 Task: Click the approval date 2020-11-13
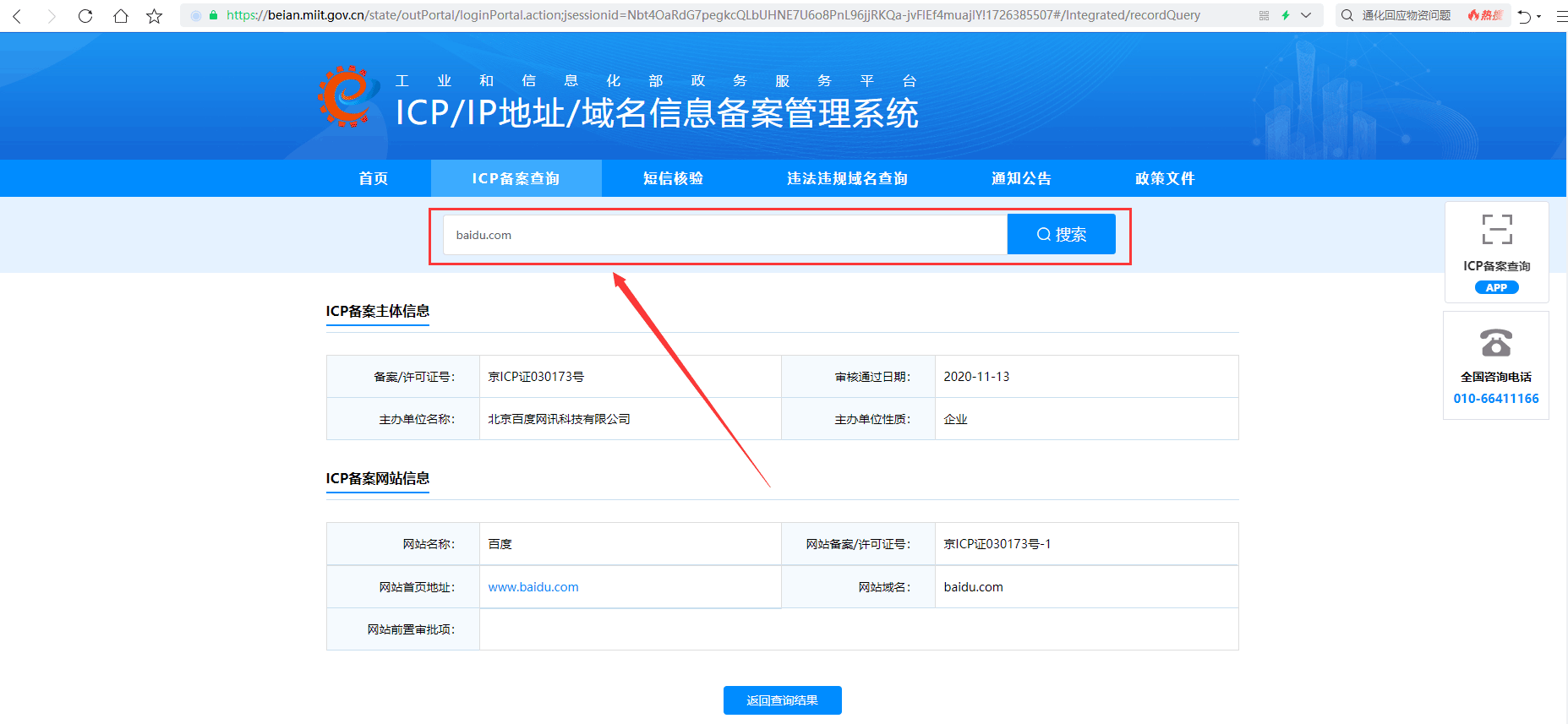(976, 377)
